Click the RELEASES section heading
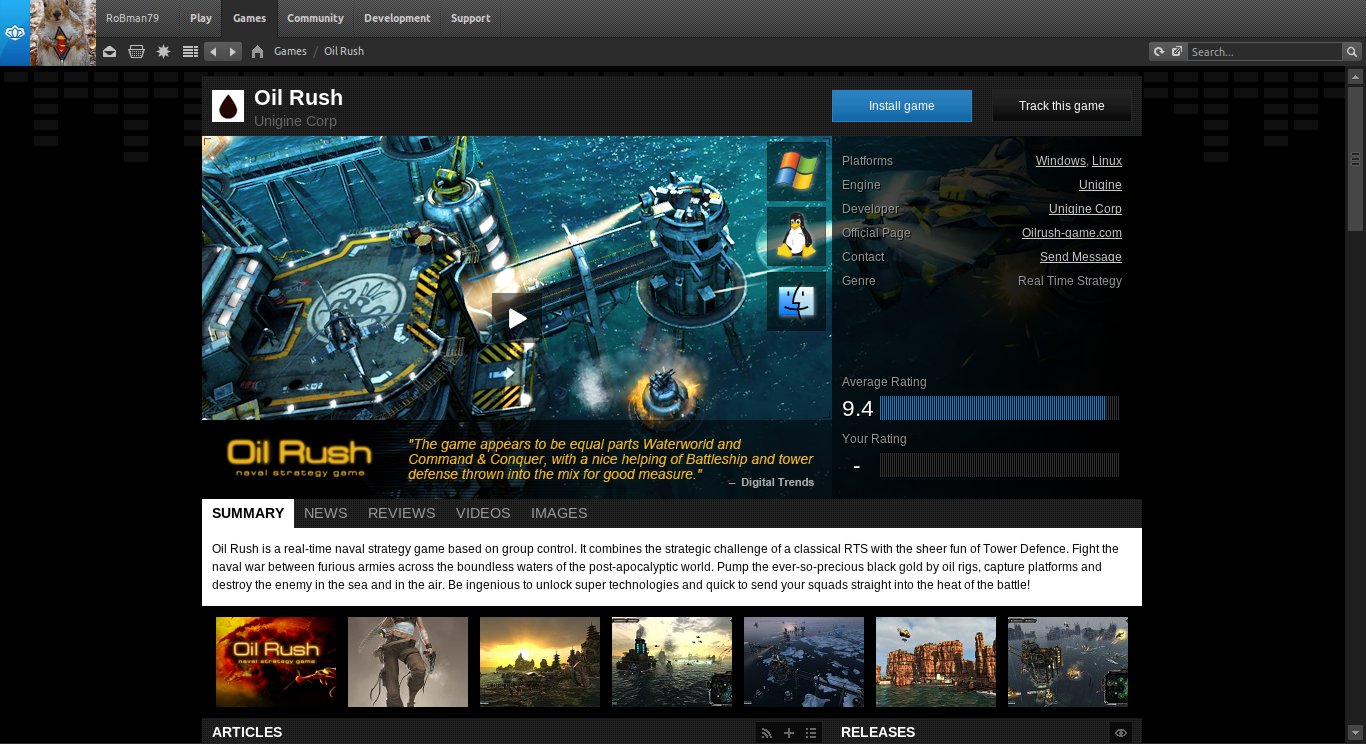 (878, 732)
